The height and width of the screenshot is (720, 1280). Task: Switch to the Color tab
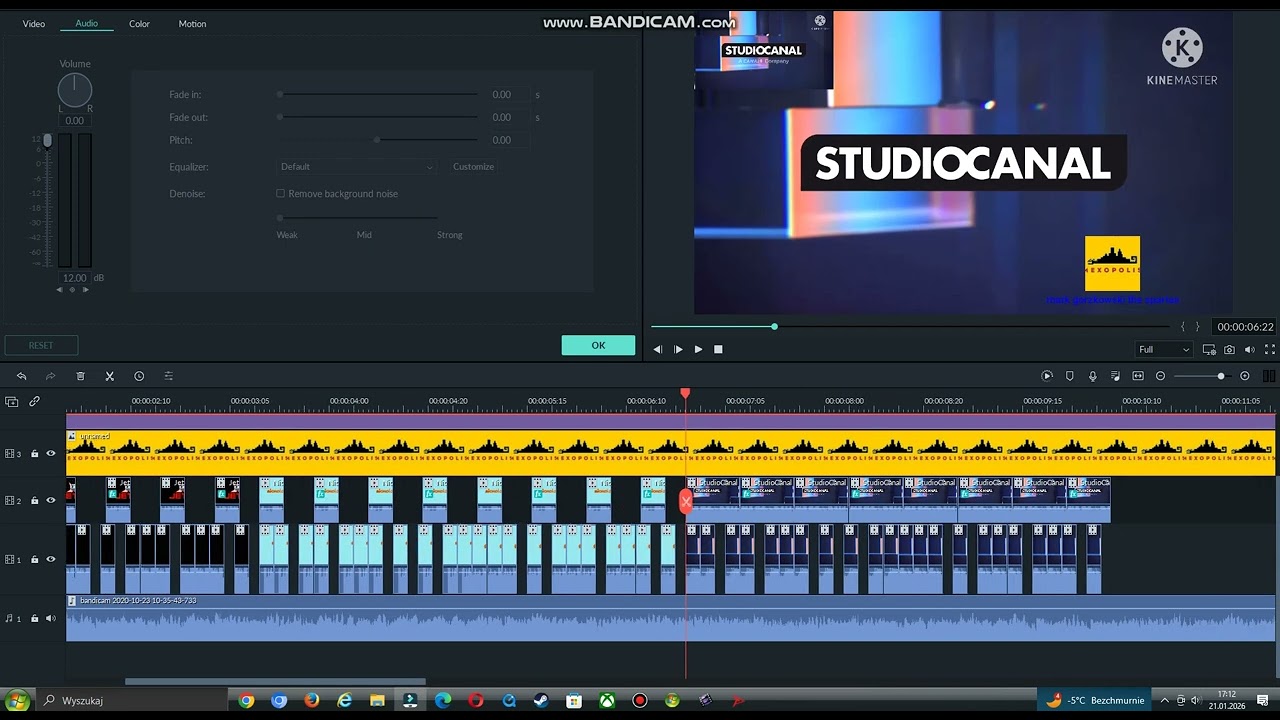coord(139,23)
